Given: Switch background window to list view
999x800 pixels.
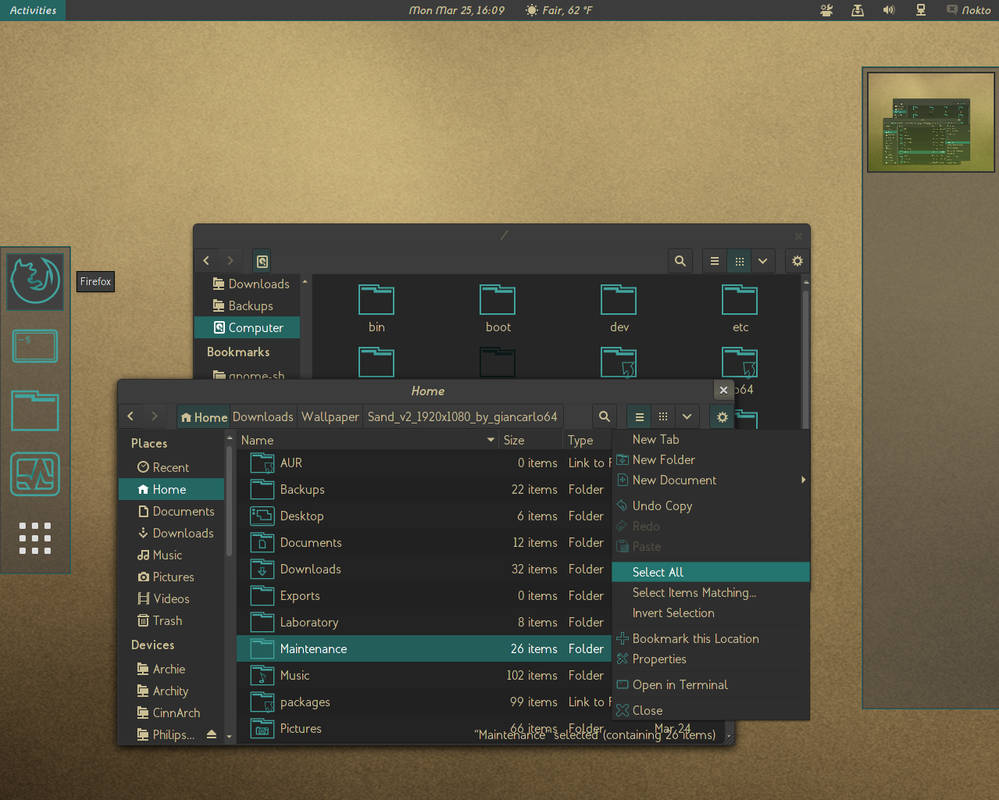Looking at the screenshot, I should click(714, 261).
